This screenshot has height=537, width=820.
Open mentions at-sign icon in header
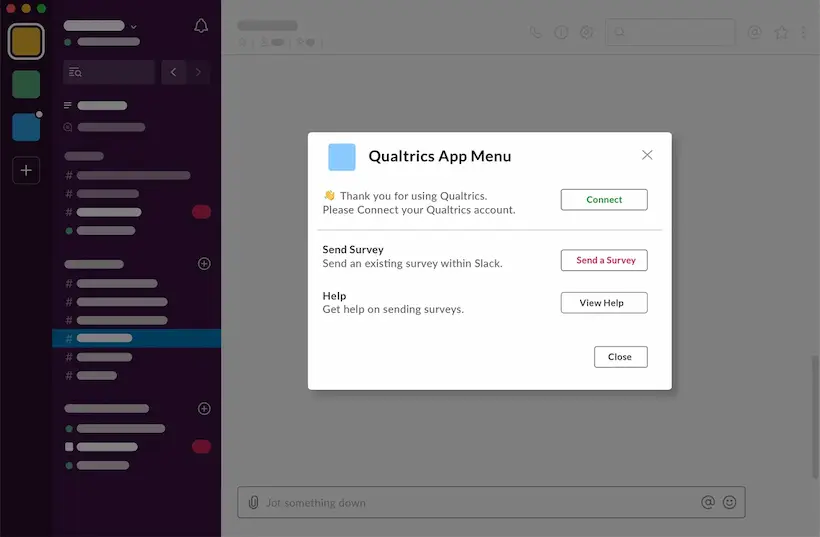point(755,32)
